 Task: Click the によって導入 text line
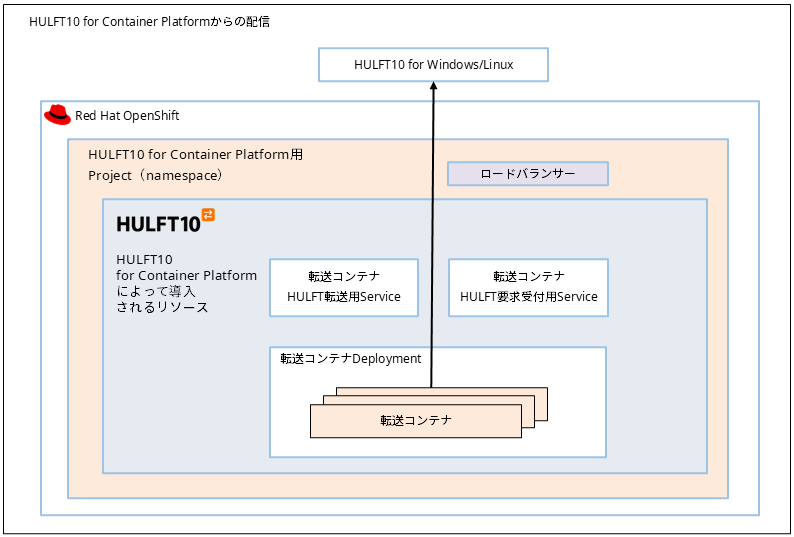(156, 291)
